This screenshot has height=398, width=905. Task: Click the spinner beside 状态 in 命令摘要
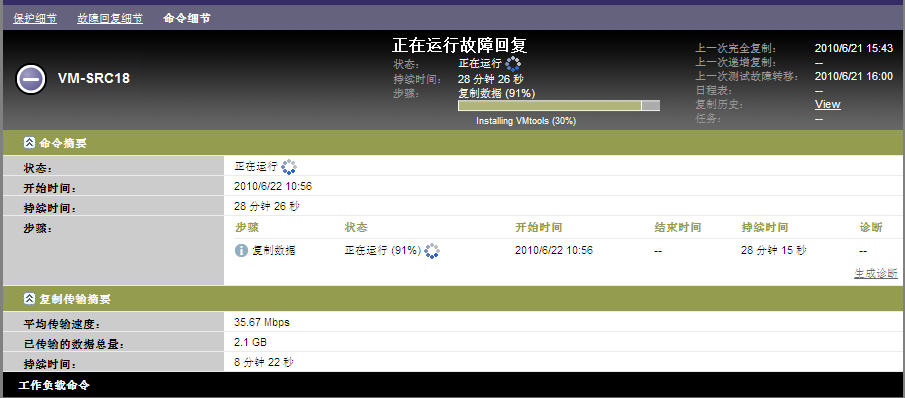click(x=289, y=167)
